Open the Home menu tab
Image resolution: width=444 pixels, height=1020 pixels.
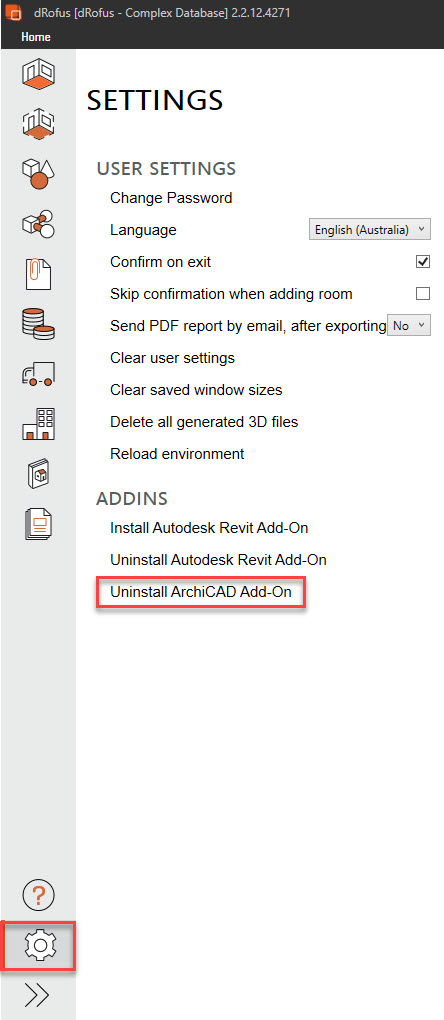[36, 37]
